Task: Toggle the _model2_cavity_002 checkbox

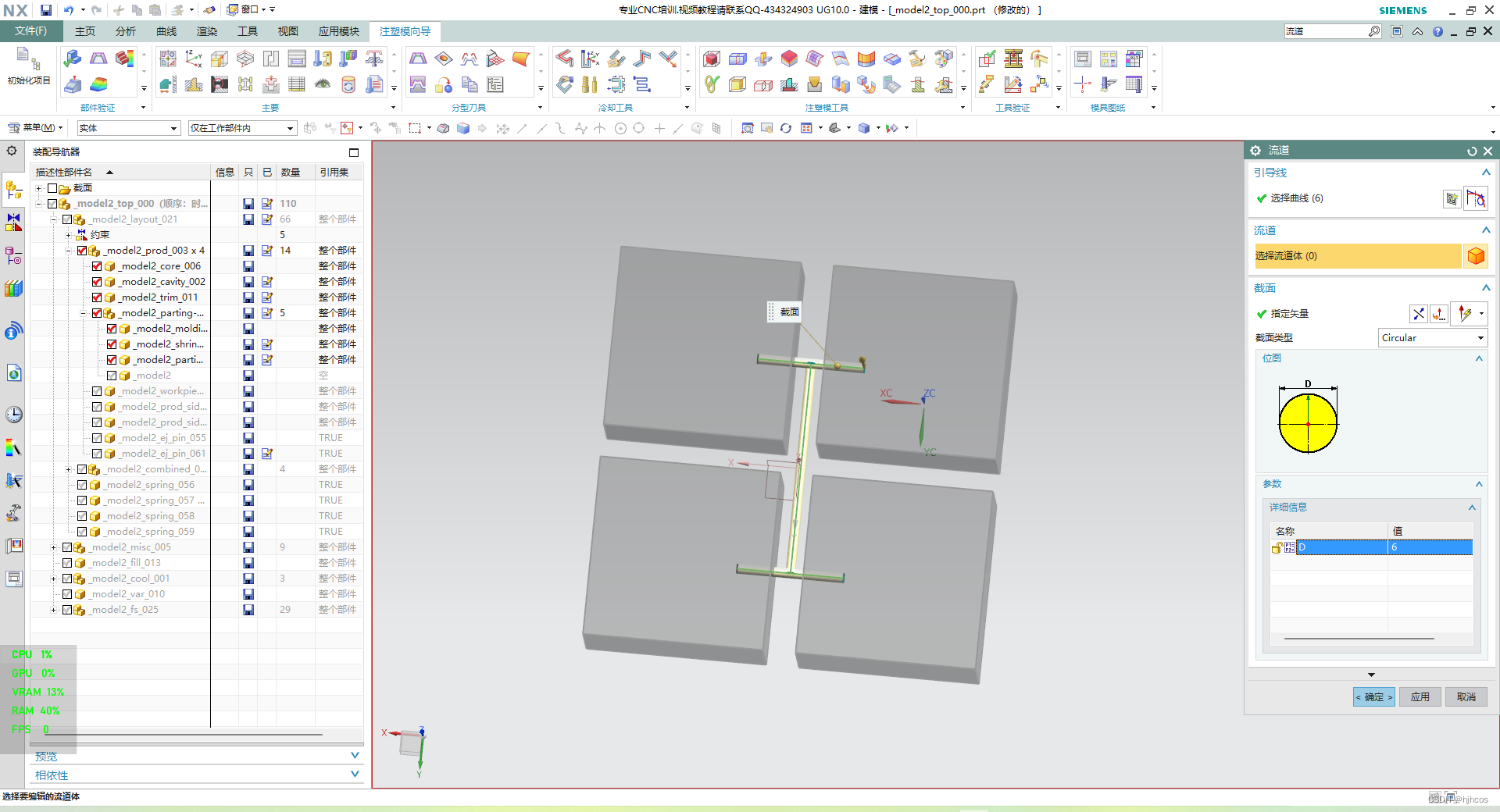Action: 97,282
